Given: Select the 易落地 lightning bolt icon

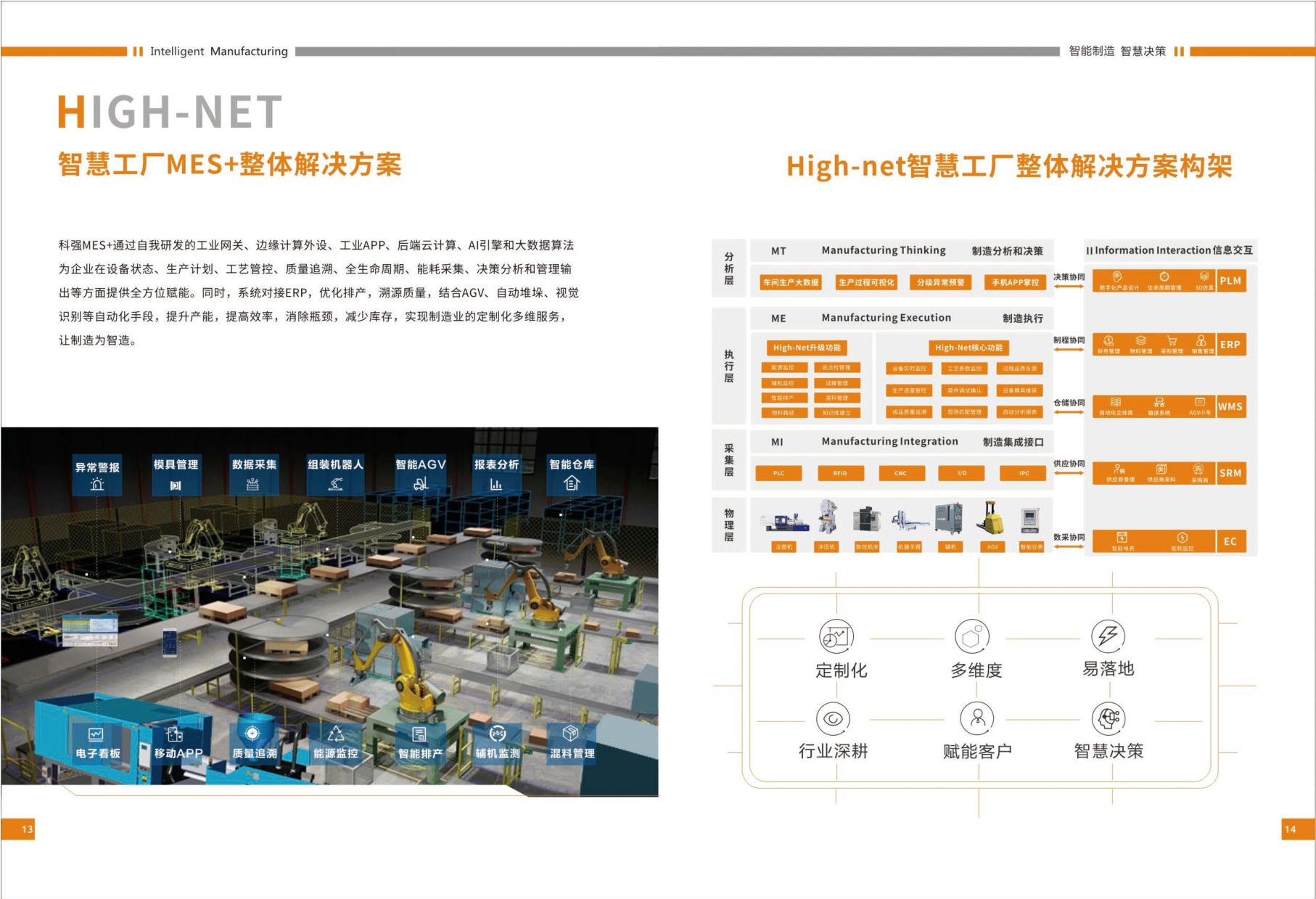Looking at the screenshot, I should pyautogui.click(x=1108, y=636).
